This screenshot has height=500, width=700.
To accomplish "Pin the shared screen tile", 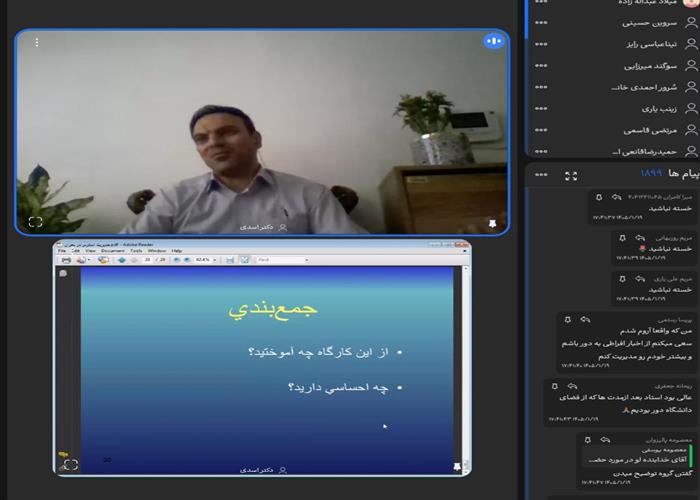I will [457, 467].
